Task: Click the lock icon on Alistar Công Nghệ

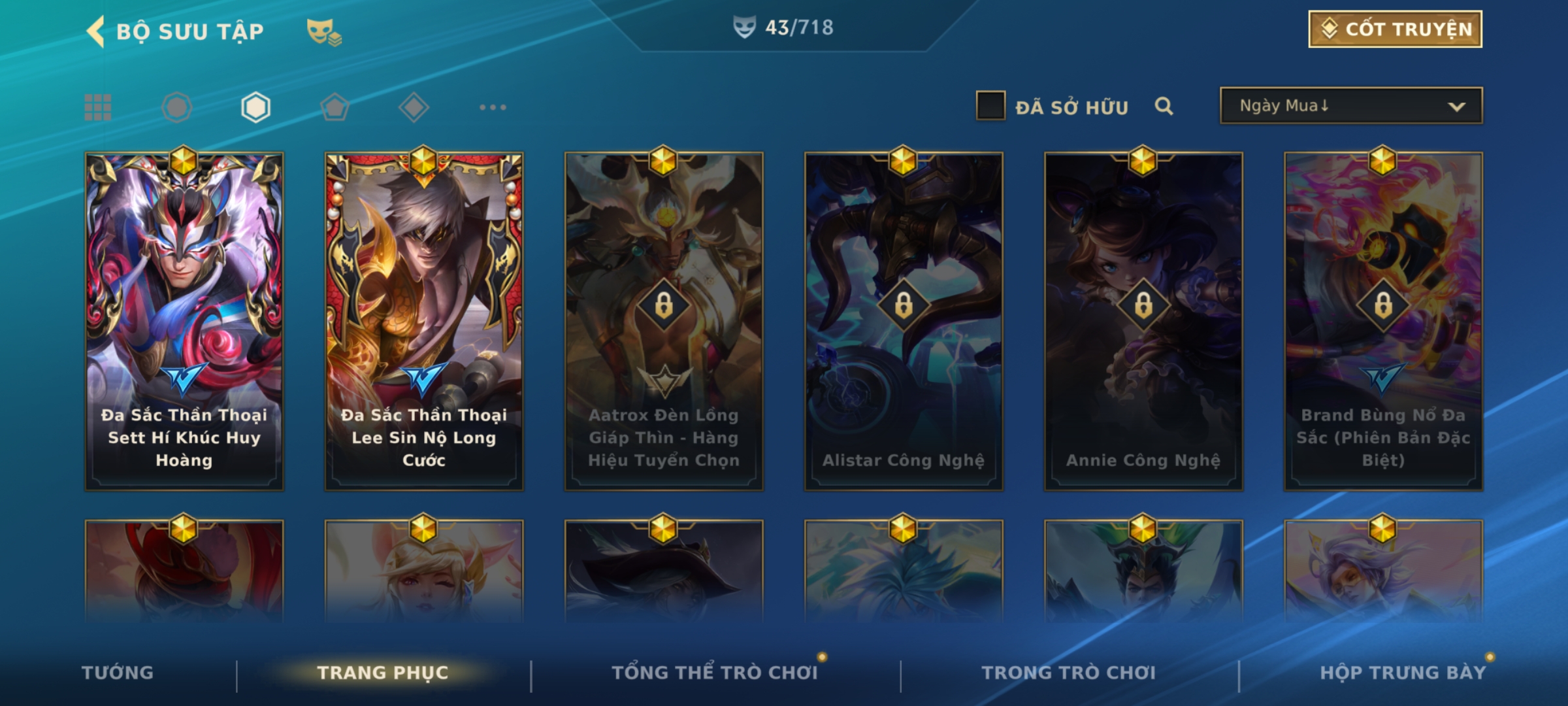Action: (x=904, y=305)
